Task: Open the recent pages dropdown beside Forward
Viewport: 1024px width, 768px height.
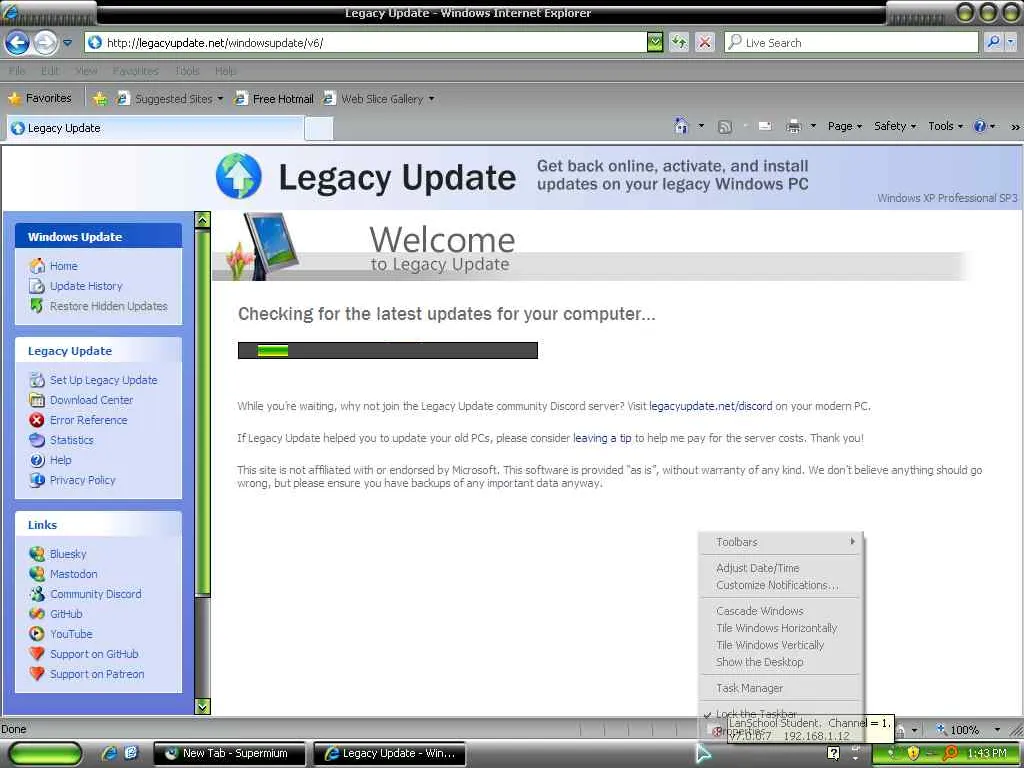Action: 67,43
